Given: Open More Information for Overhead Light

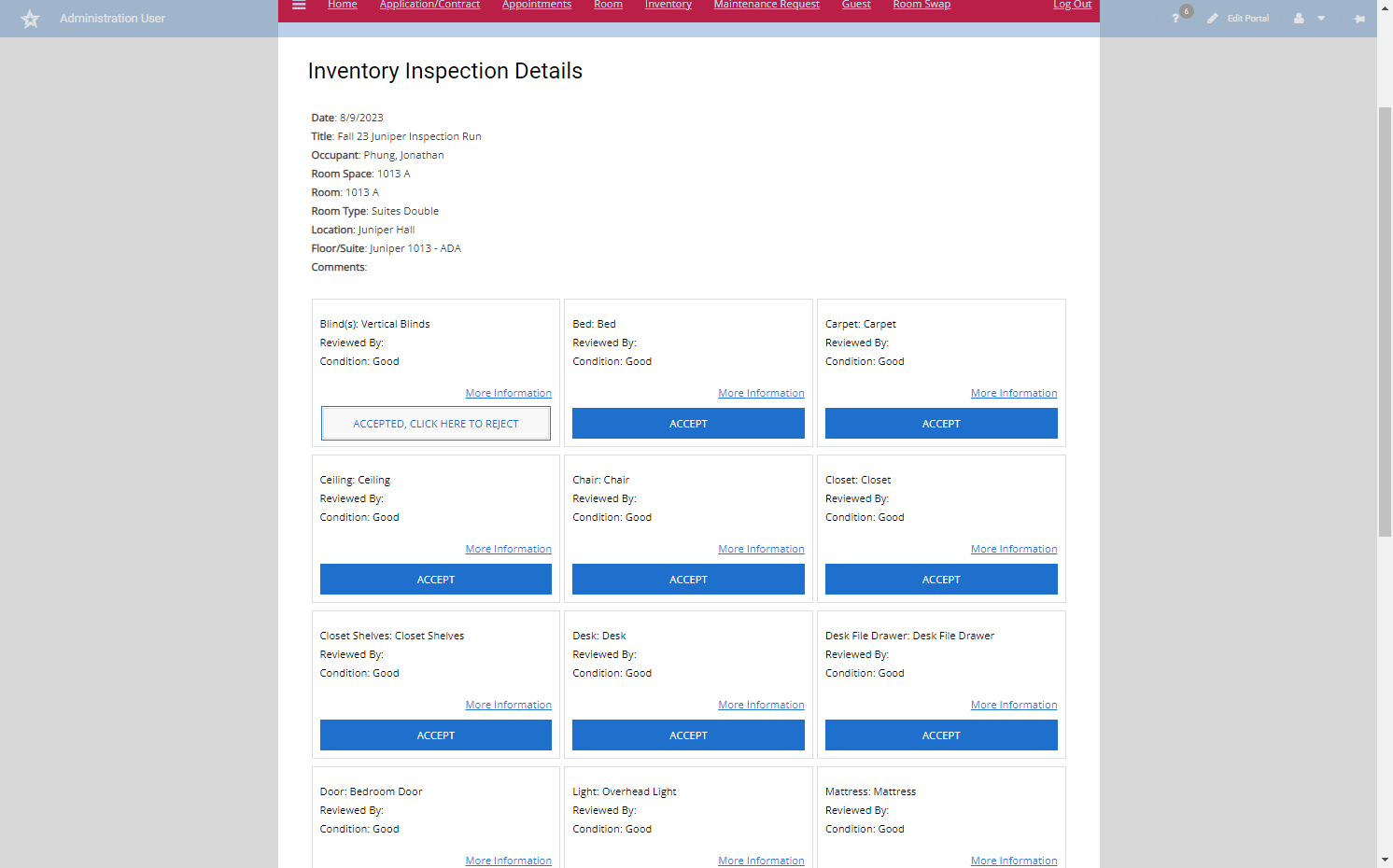Looking at the screenshot, I should coord(761,861).
